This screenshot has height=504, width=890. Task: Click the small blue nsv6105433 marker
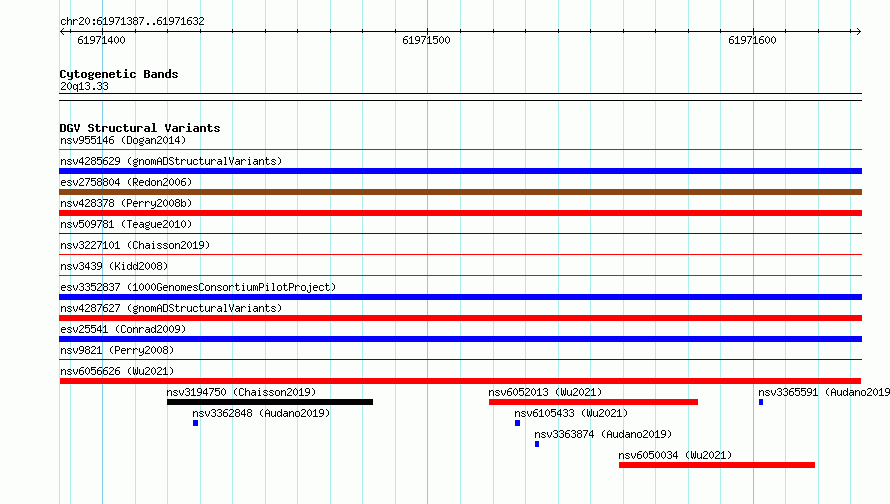(x=517, y=423)
